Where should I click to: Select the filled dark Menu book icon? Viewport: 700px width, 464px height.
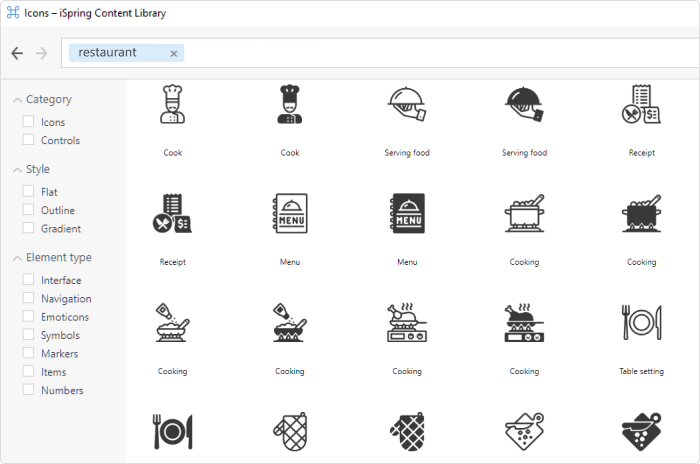tap(407, 213)
